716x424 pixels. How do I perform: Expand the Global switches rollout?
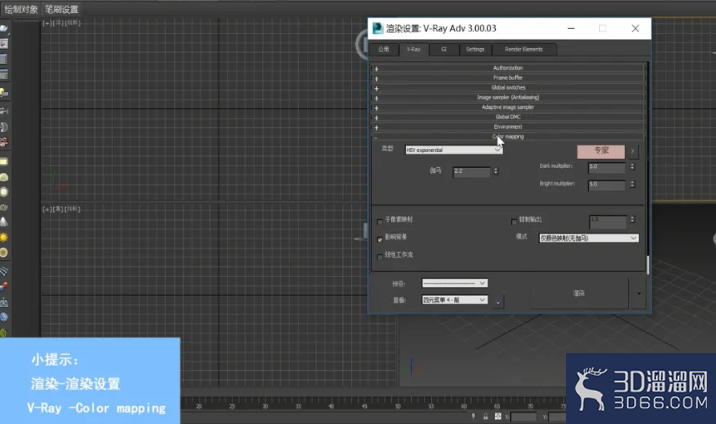point(508,88)
